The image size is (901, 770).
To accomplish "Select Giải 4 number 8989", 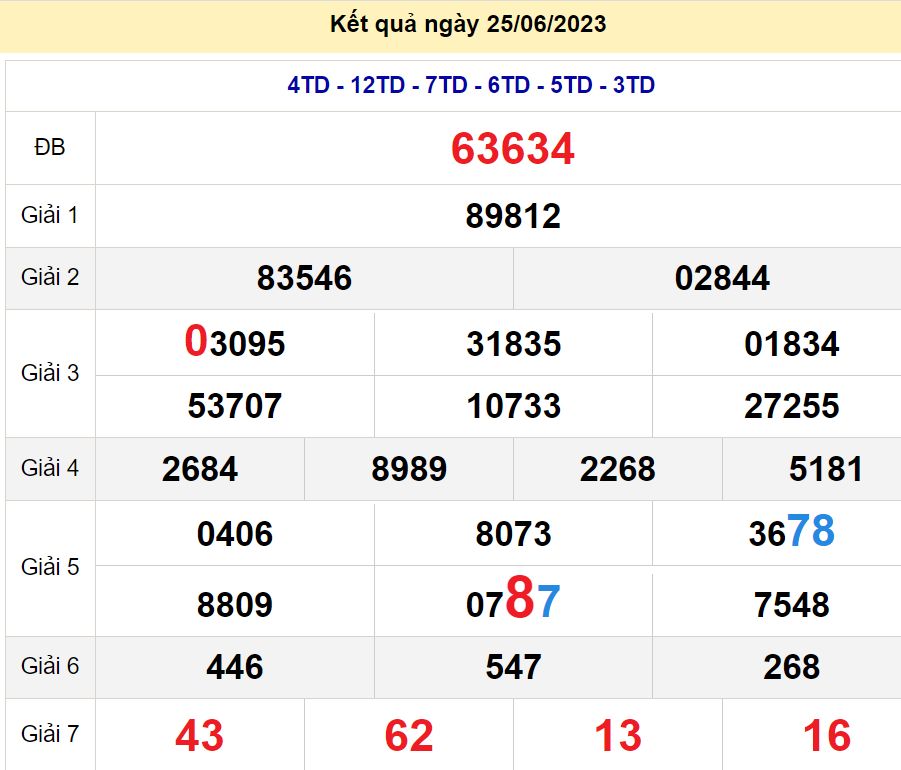I will [408, 469].
